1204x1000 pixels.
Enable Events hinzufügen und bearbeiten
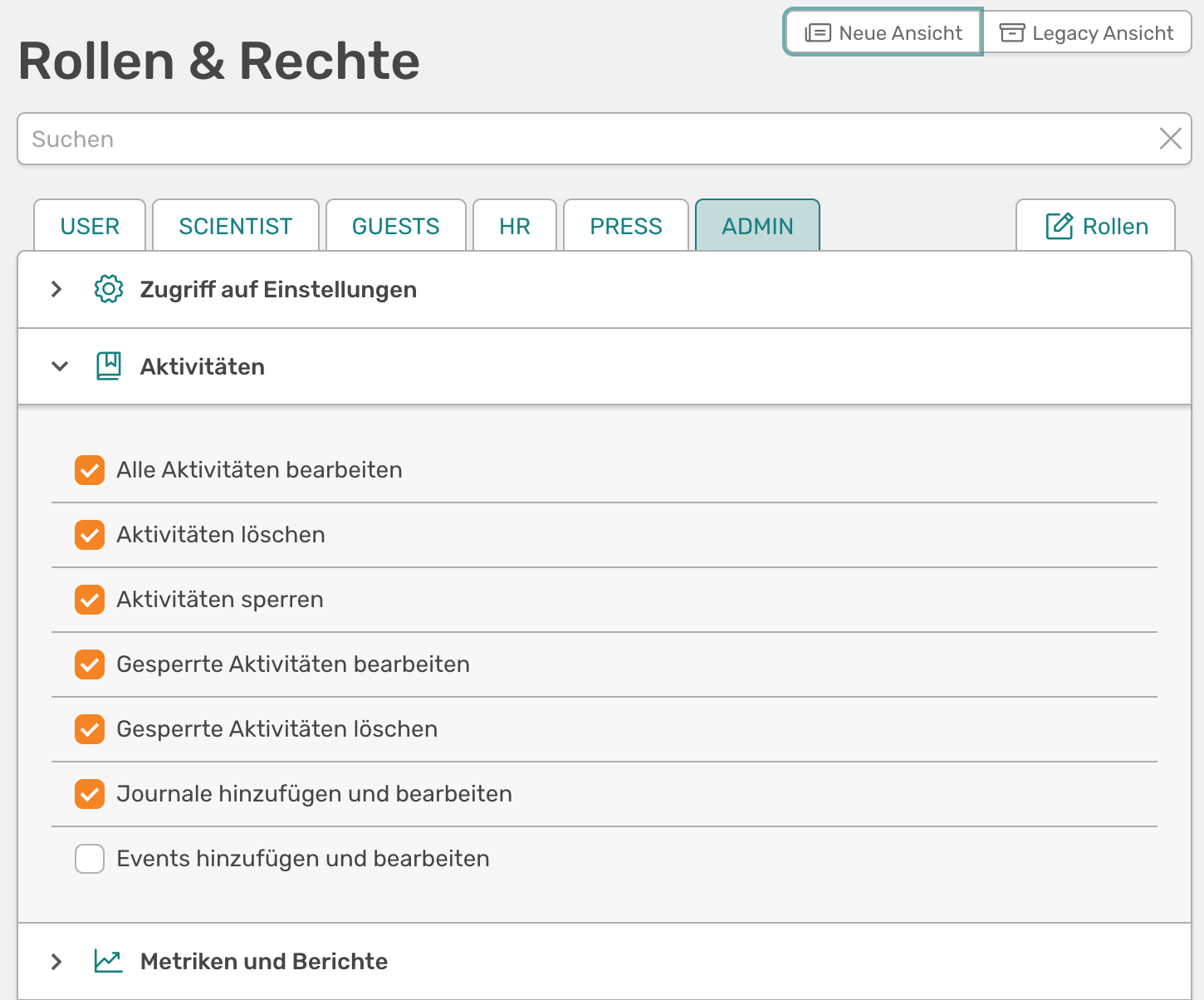pyautogui.click(x=90, y=859)
